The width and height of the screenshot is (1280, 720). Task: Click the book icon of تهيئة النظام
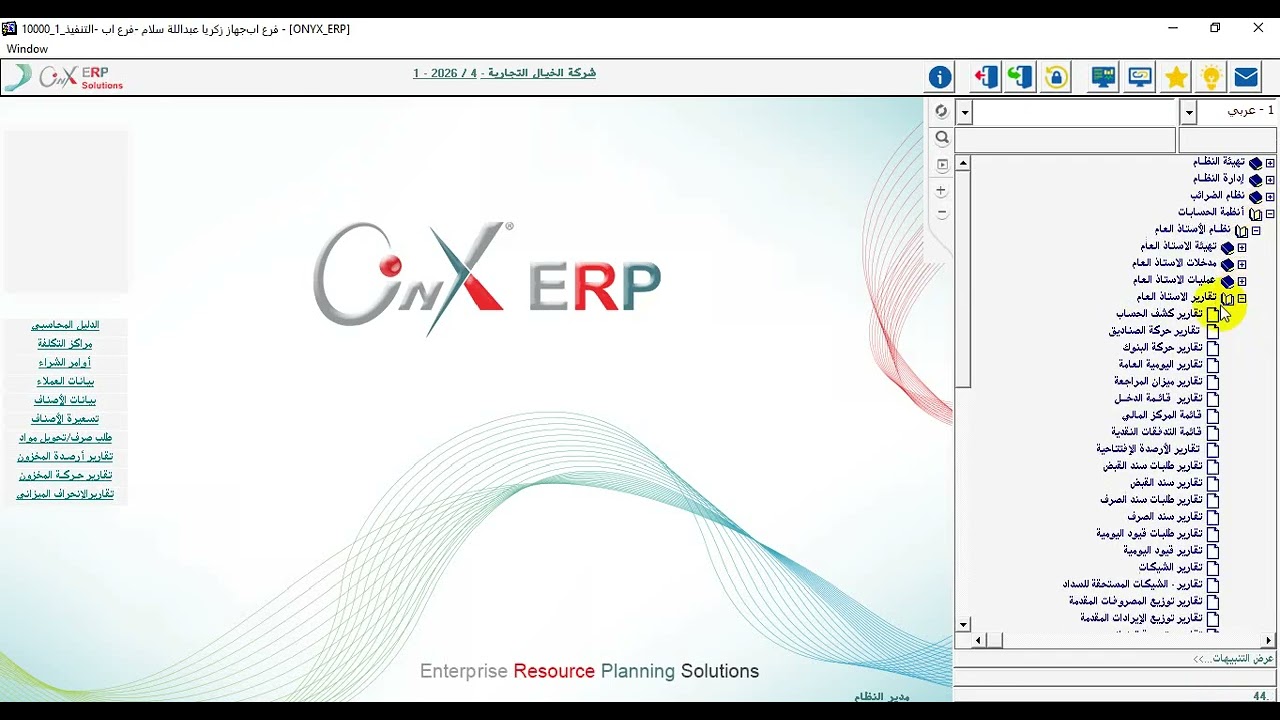(x=1255, y=163)
